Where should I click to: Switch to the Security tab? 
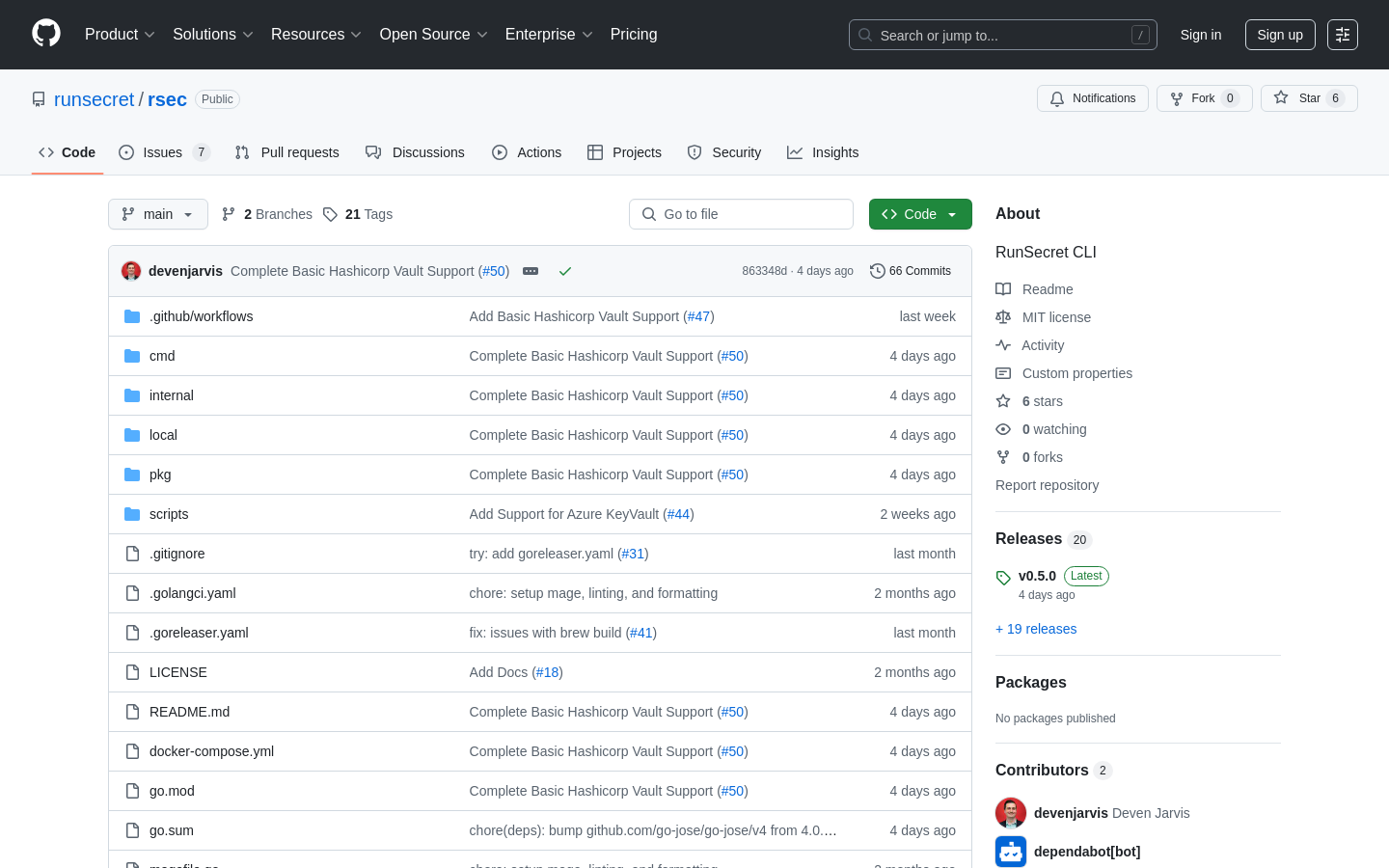(724, 152)
